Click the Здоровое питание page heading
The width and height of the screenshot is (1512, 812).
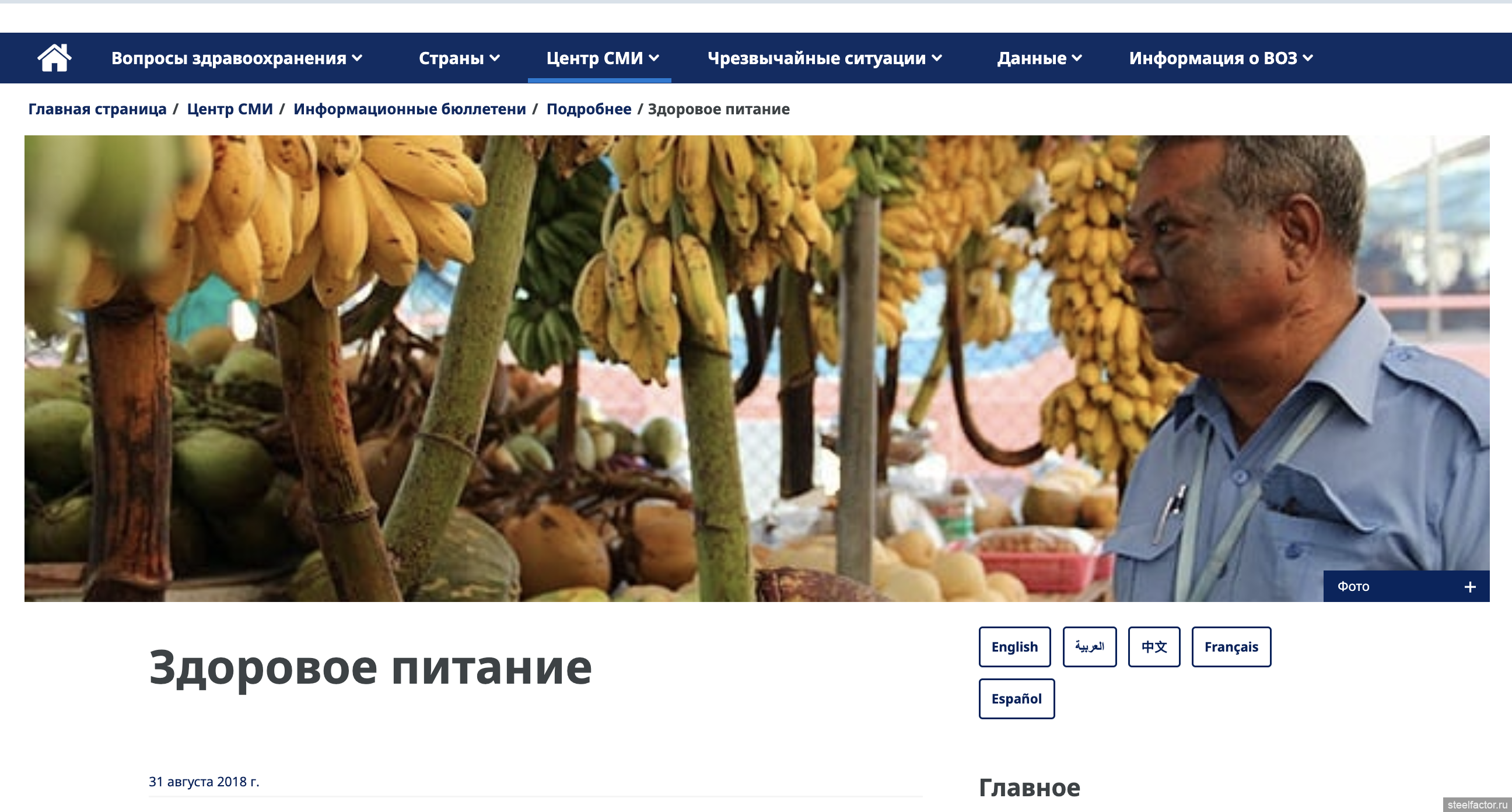point(370,668)
